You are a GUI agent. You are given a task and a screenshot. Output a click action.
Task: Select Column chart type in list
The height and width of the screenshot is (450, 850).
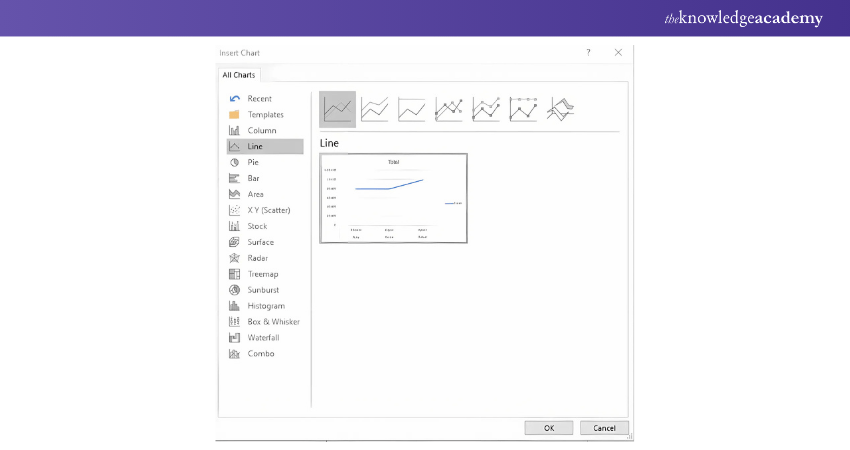pyautogui.click(x=261, y=130)
